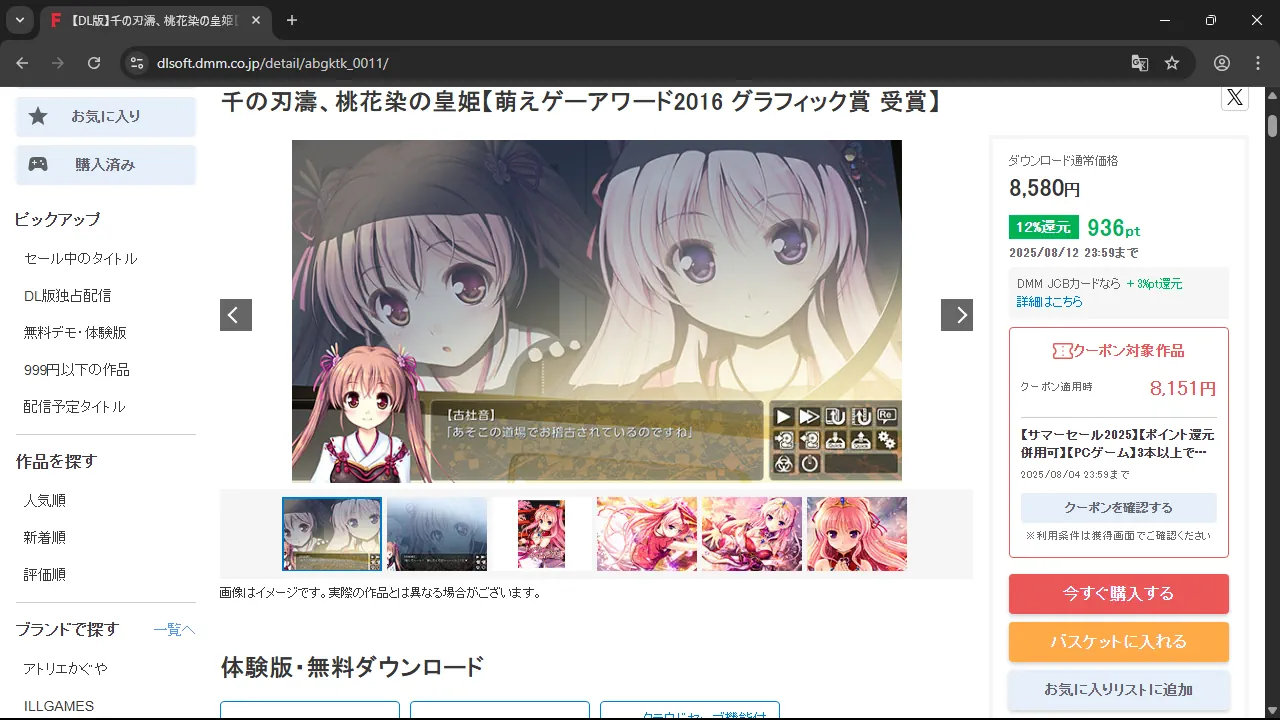
Task: Open 無料デモ・体験版 link
Action: point(75,332)
